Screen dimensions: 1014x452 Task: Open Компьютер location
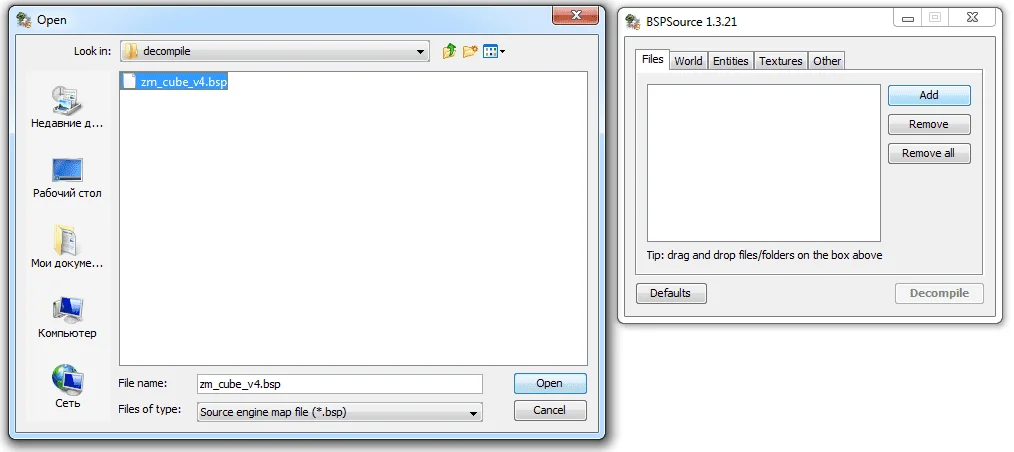coord(67,317)
